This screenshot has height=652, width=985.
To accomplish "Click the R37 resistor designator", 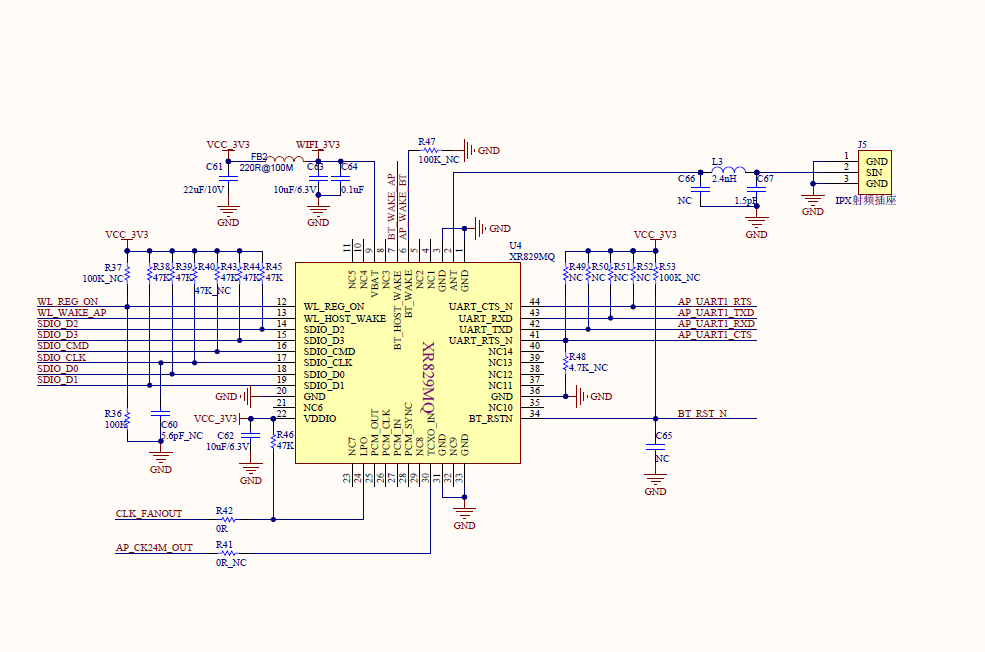I will click(x=113, y=268).
